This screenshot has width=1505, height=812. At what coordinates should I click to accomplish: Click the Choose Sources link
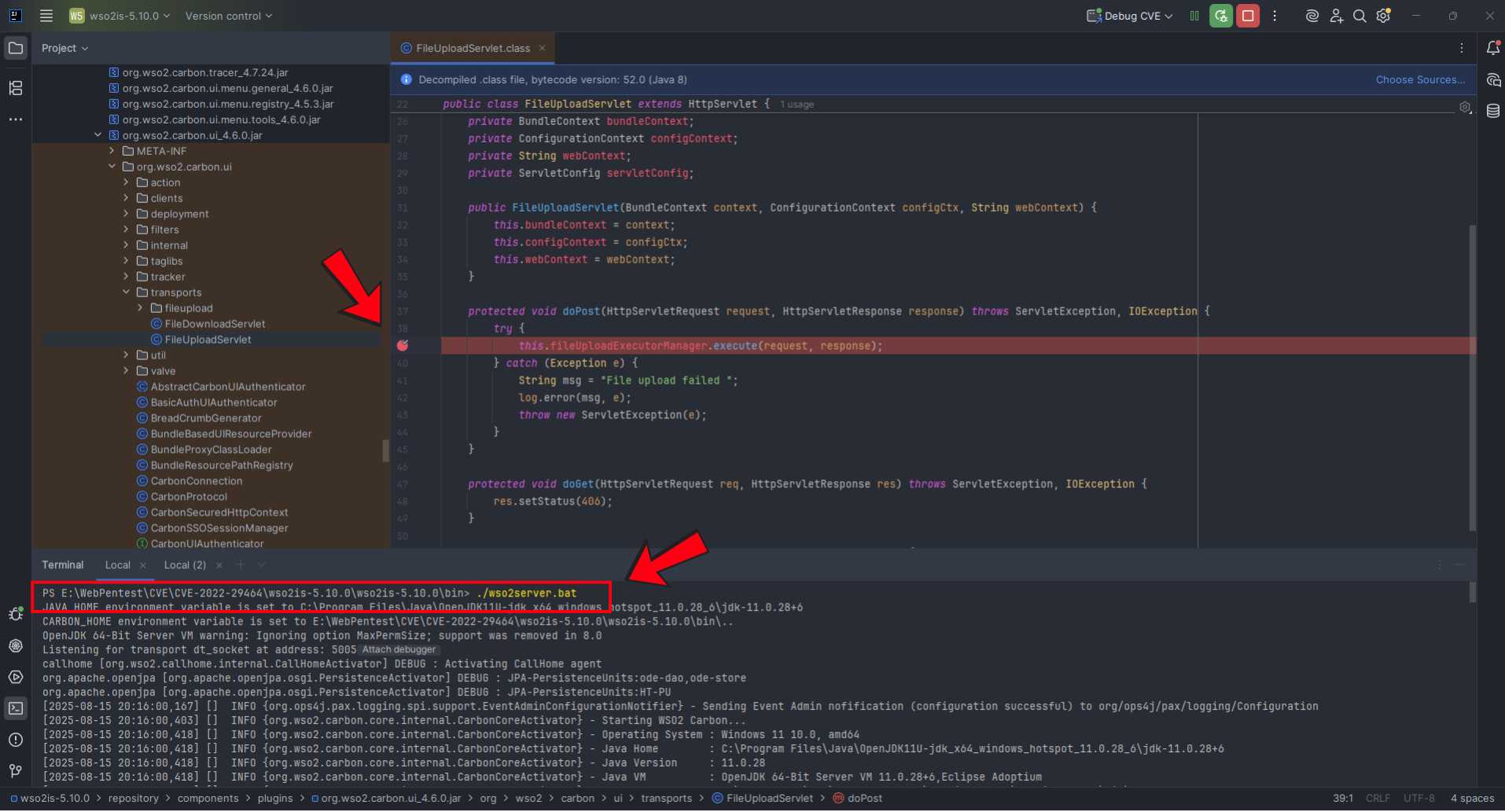tap(1419, 79)
